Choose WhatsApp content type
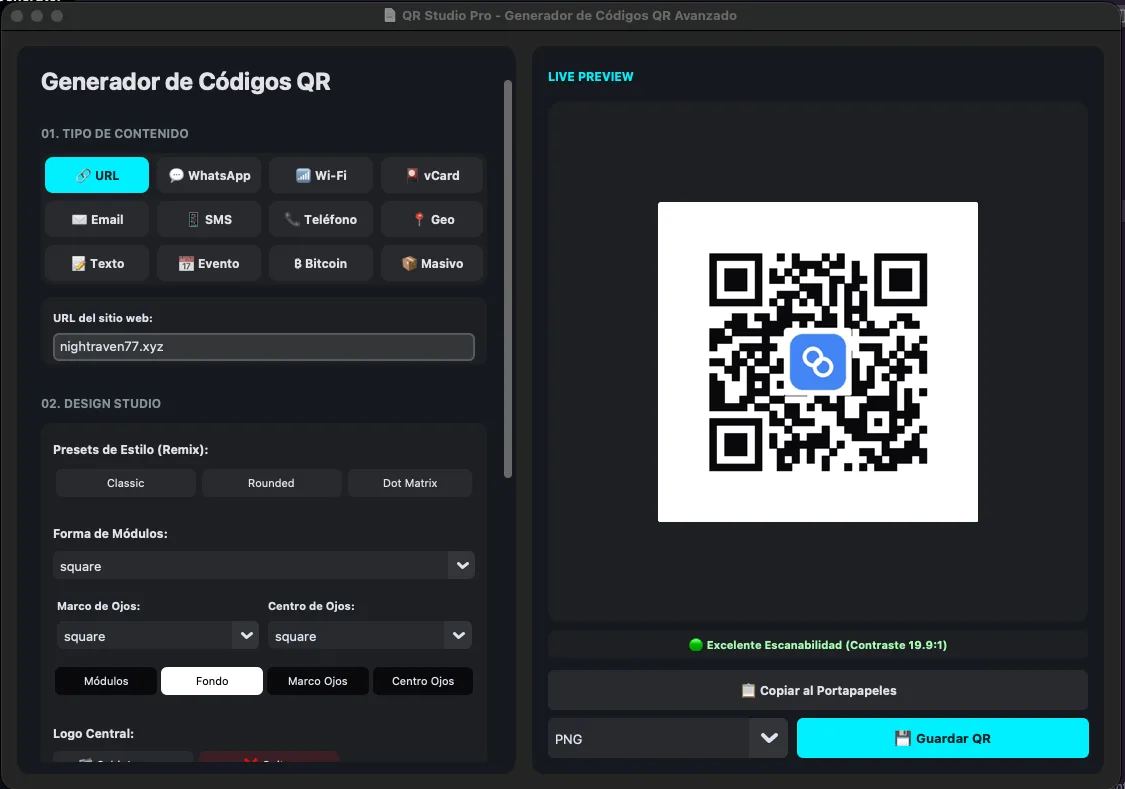 click(x=209, y=175)
